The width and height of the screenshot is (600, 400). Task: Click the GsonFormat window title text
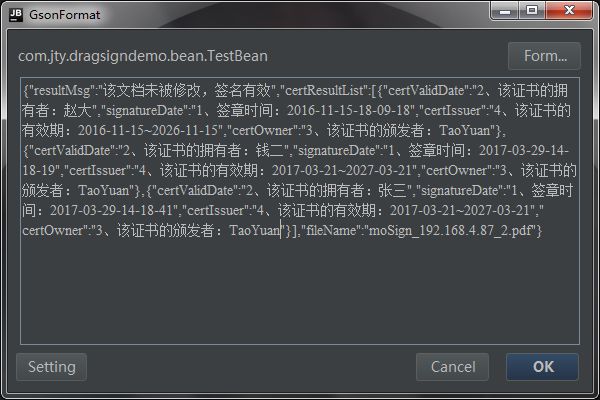[x=65, y=15]
